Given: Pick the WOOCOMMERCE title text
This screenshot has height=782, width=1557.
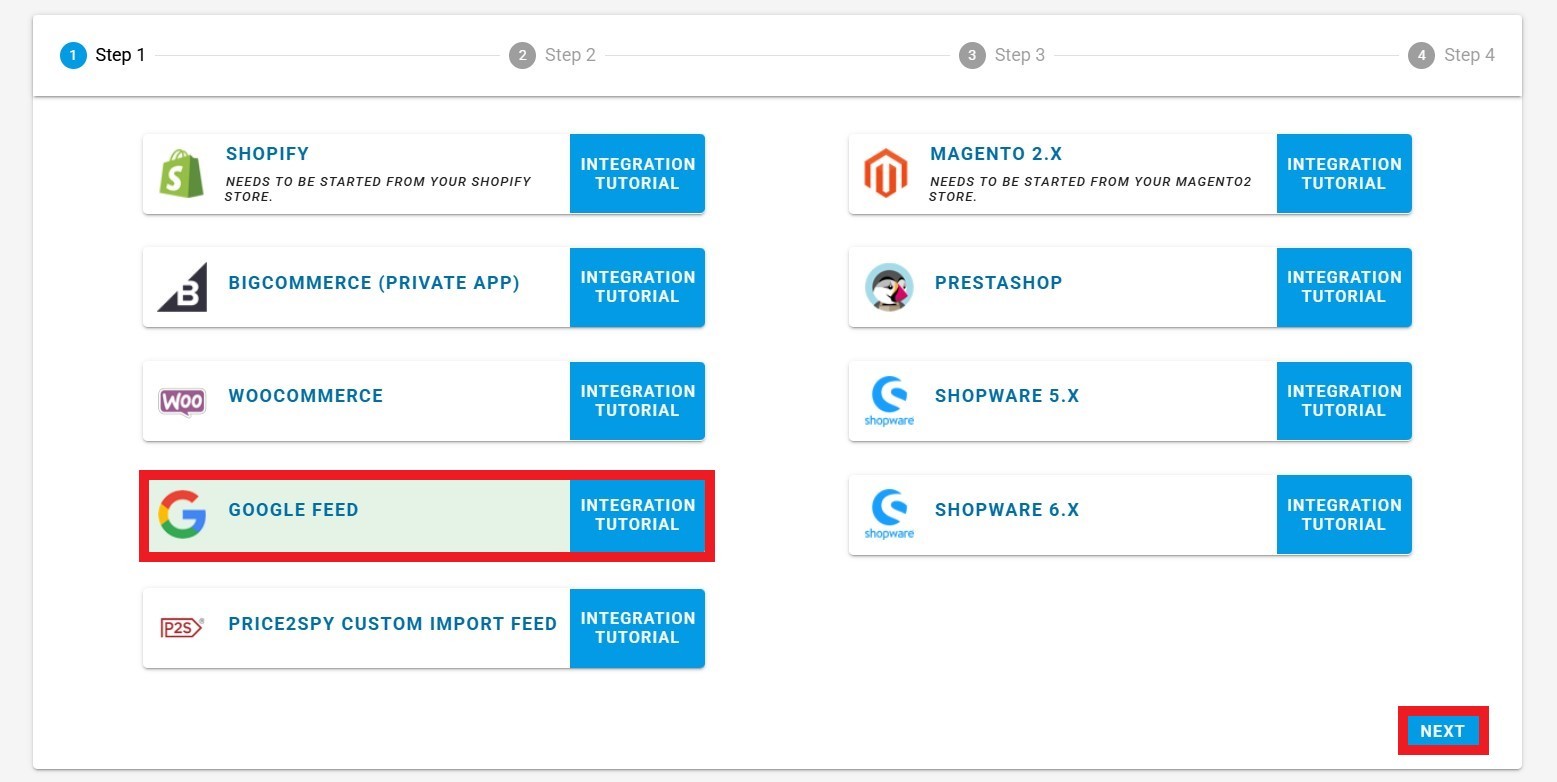Looking at the screenshot, I should click(306, 396).
